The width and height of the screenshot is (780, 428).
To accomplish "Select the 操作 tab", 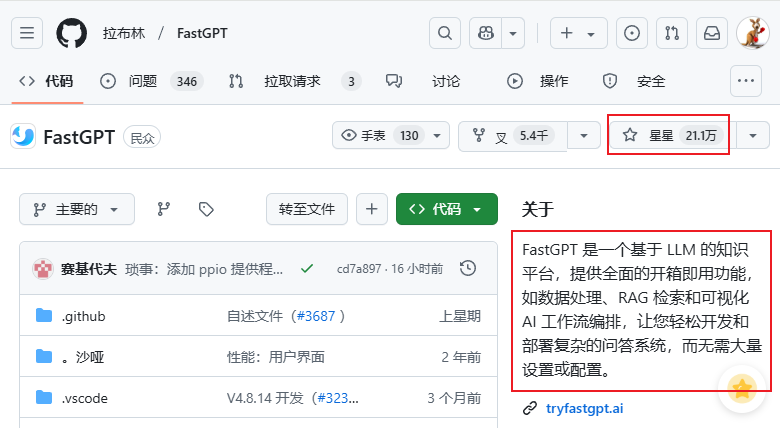I will [x=538, y=81].
